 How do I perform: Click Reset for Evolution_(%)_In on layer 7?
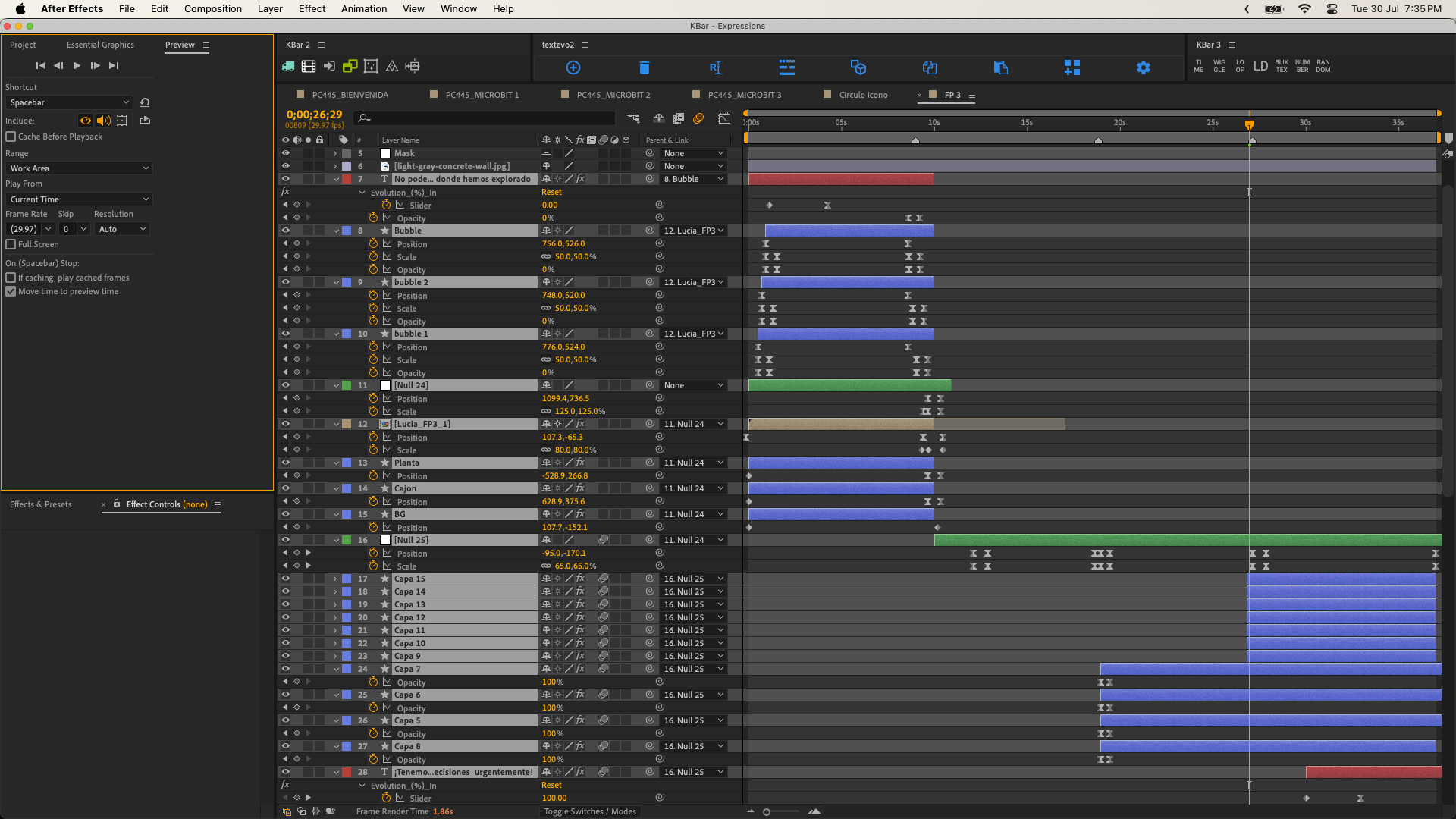551,192
